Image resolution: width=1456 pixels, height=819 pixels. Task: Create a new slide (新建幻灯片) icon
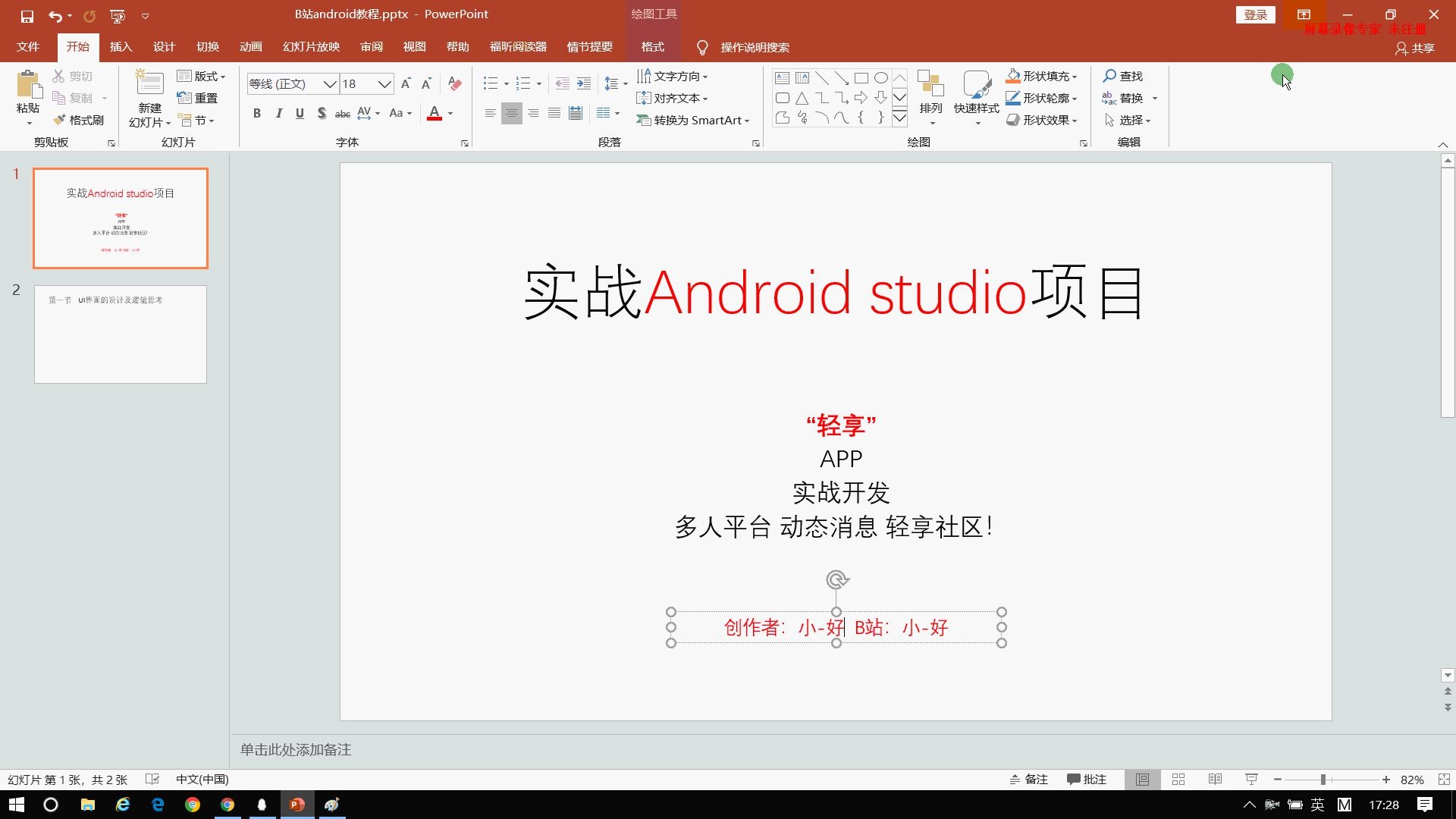[149, 83]
